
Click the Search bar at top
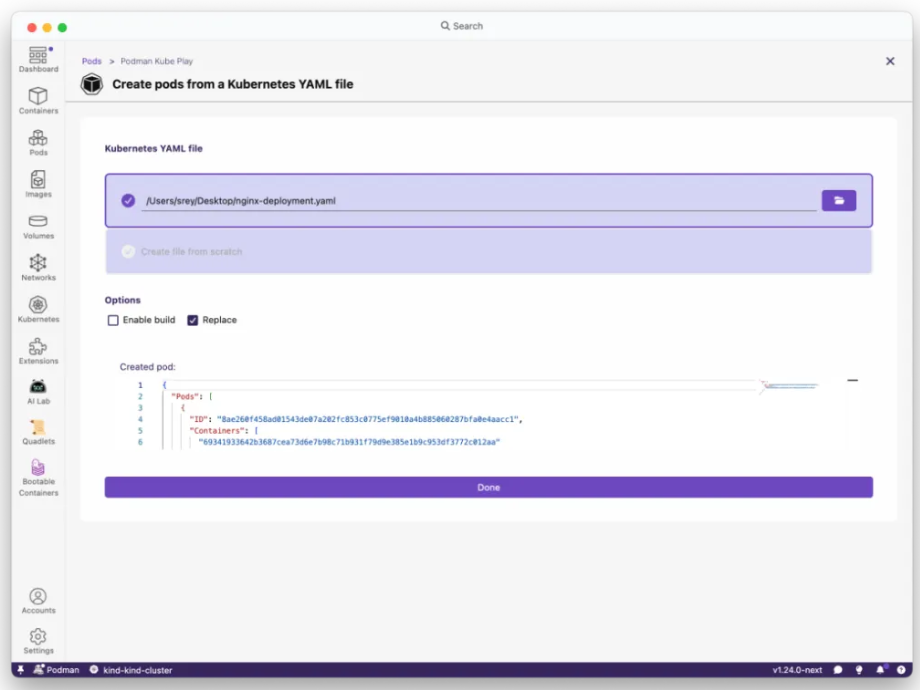point(462,26)
